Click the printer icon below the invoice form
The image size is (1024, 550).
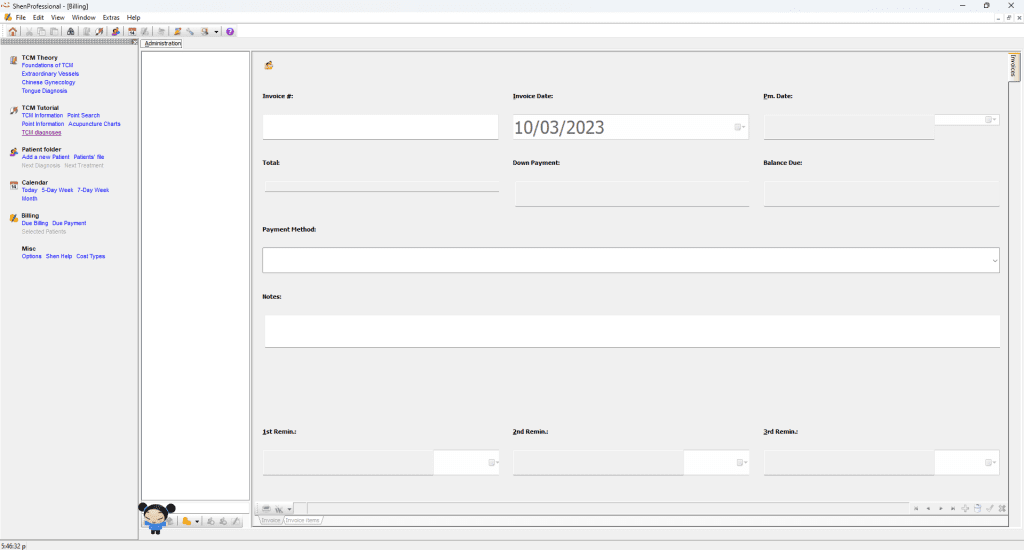267,509
